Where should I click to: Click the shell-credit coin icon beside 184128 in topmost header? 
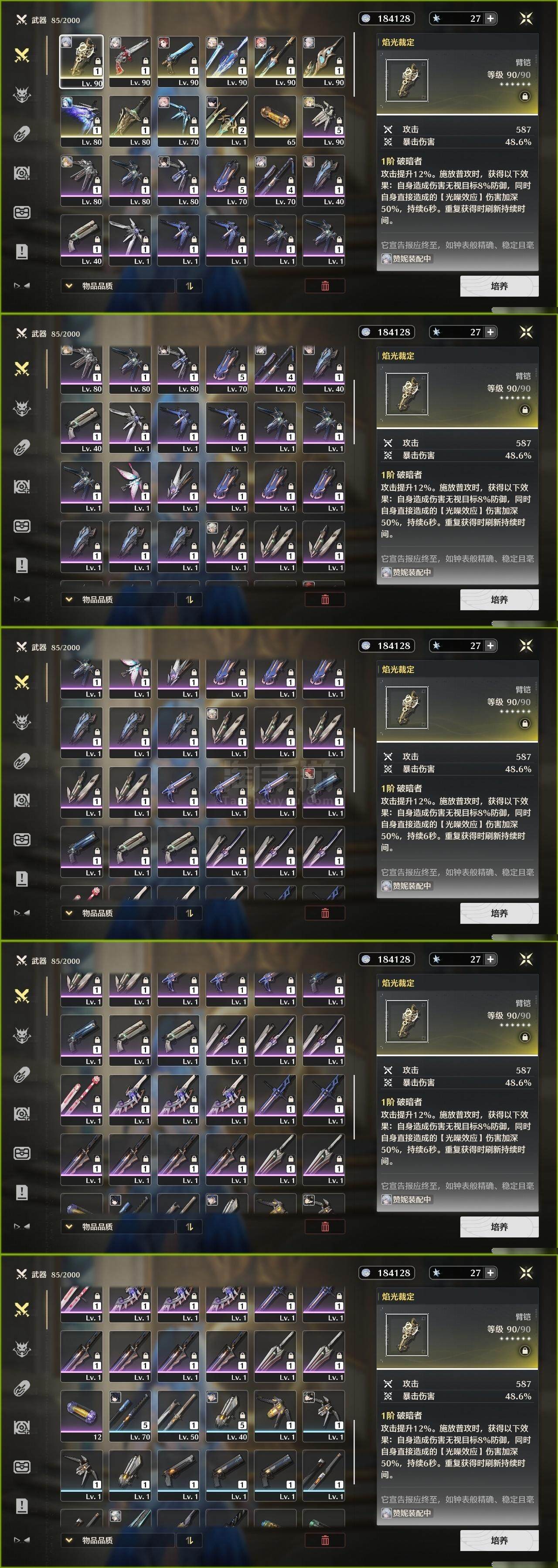click(x=365, y=18)
